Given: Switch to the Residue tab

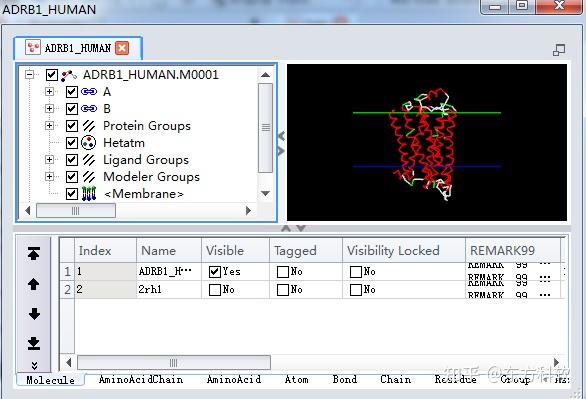Looking at the screenshot, I should click(x=456, y=380).
